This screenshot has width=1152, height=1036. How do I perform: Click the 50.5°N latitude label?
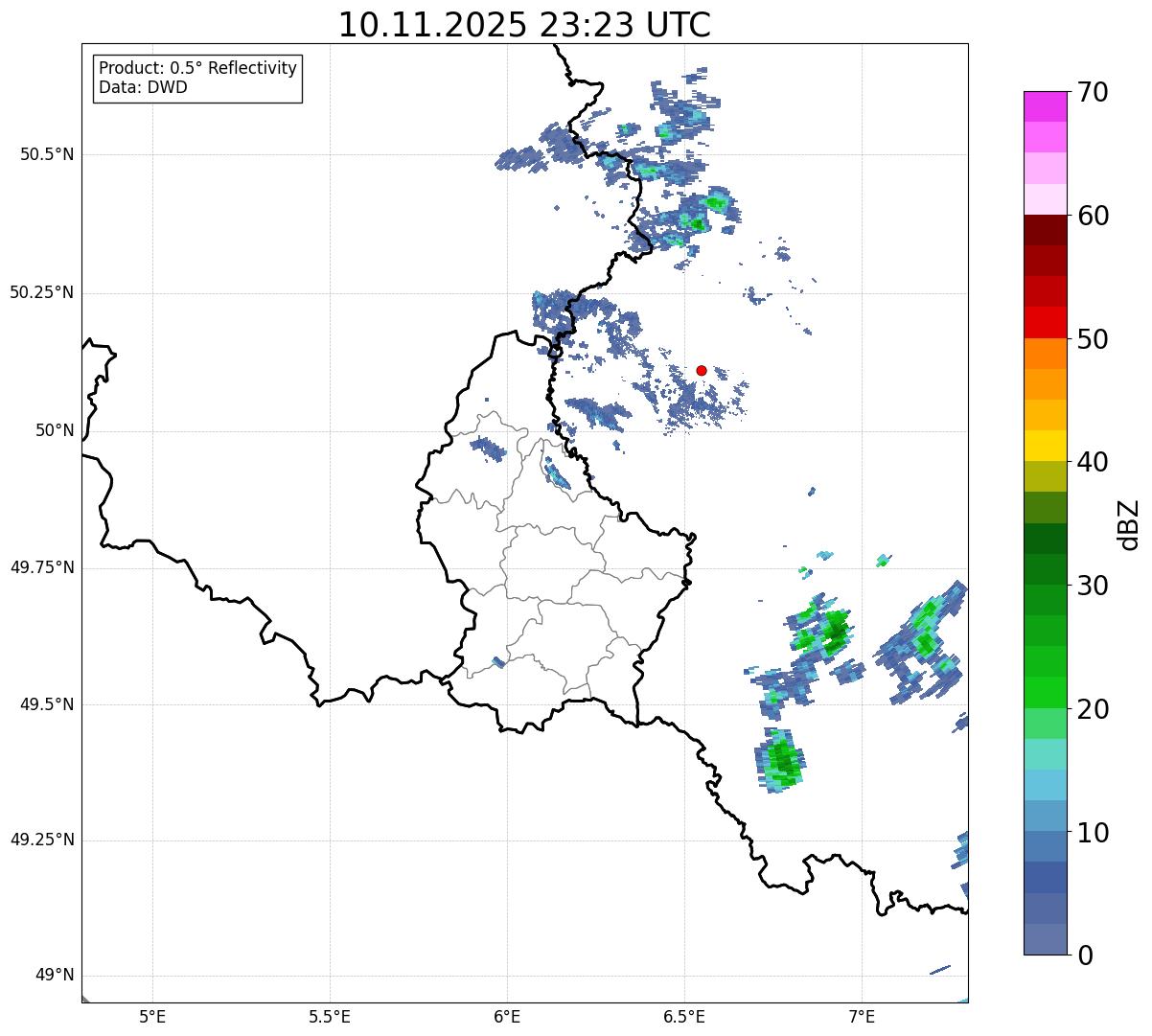coord(46,154)
